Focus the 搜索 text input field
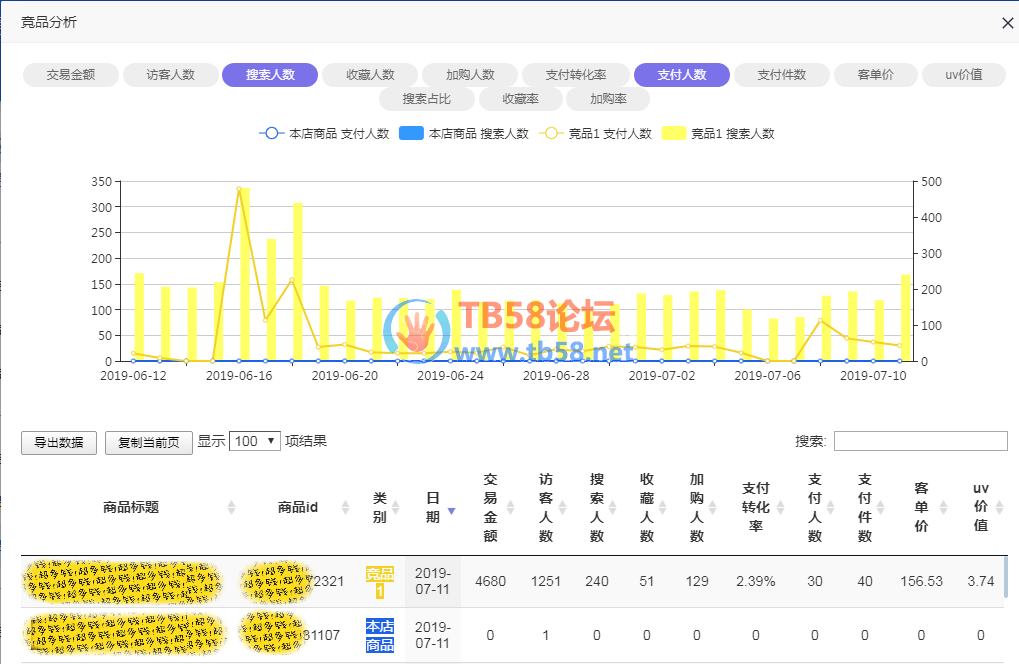Screen dimensions: 1019x664 pos(920,441)
